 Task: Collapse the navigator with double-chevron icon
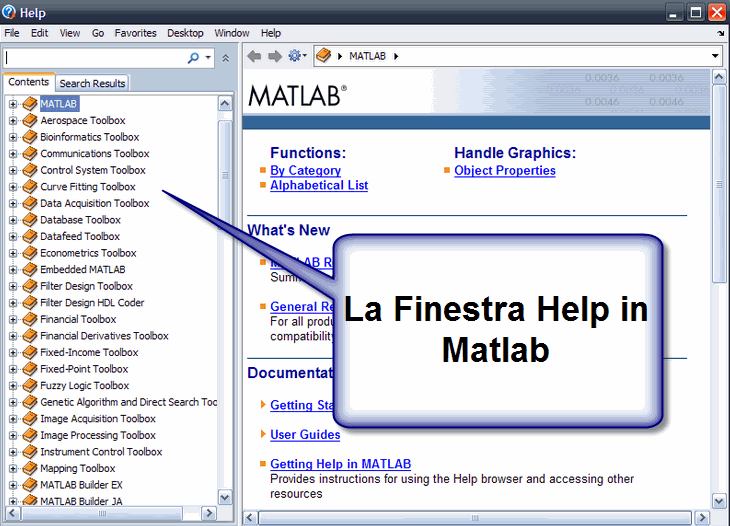tap(225, 58)
